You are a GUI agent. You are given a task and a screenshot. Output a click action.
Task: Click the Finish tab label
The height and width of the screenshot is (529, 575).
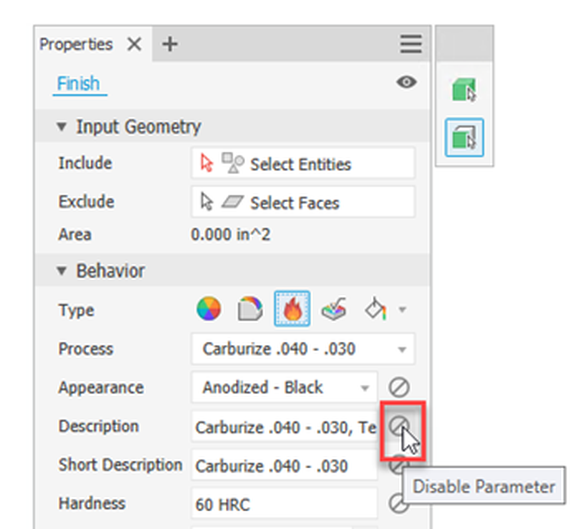click(78, 84)
